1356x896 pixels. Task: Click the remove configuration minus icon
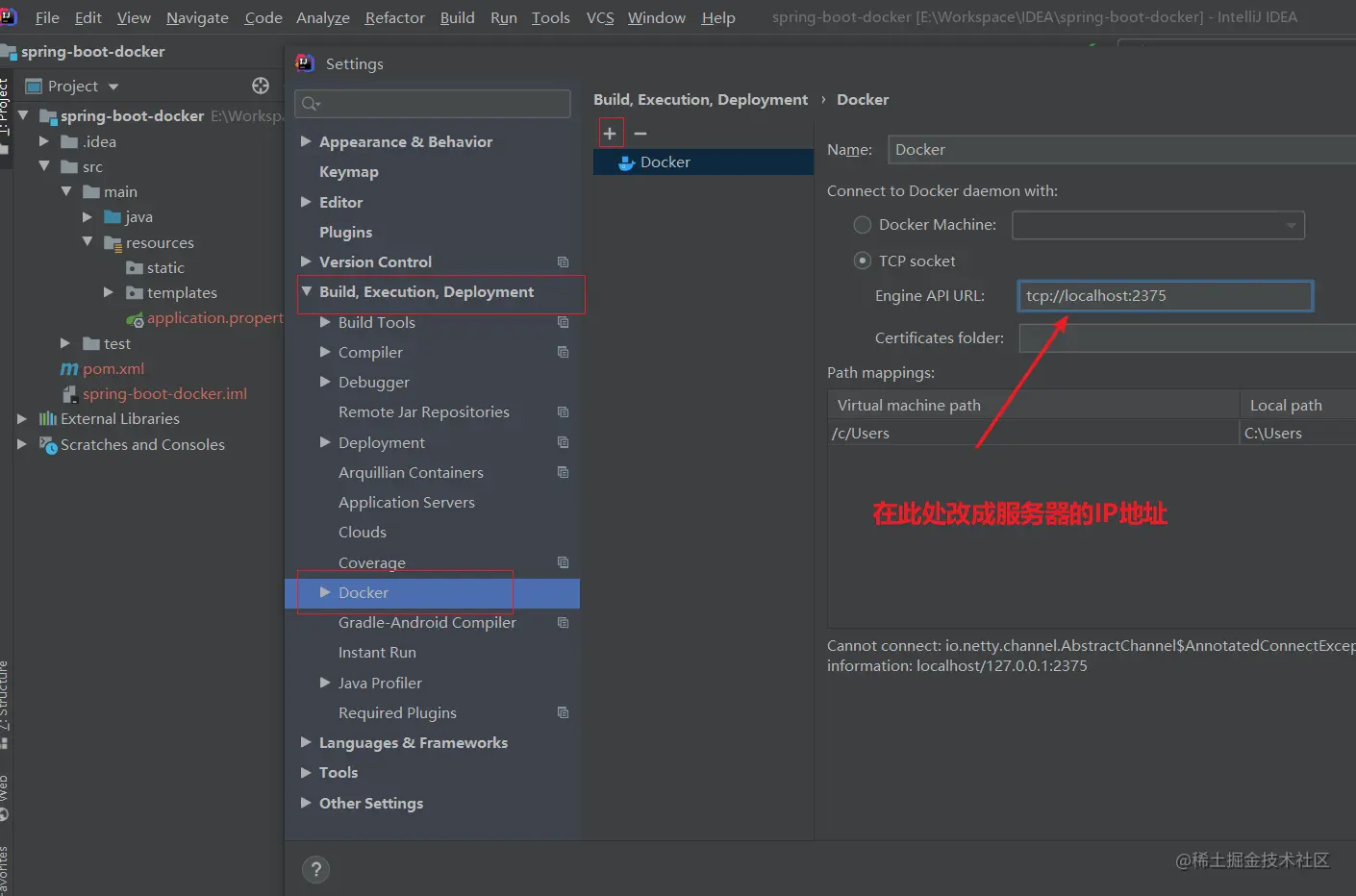click(640, 134)
